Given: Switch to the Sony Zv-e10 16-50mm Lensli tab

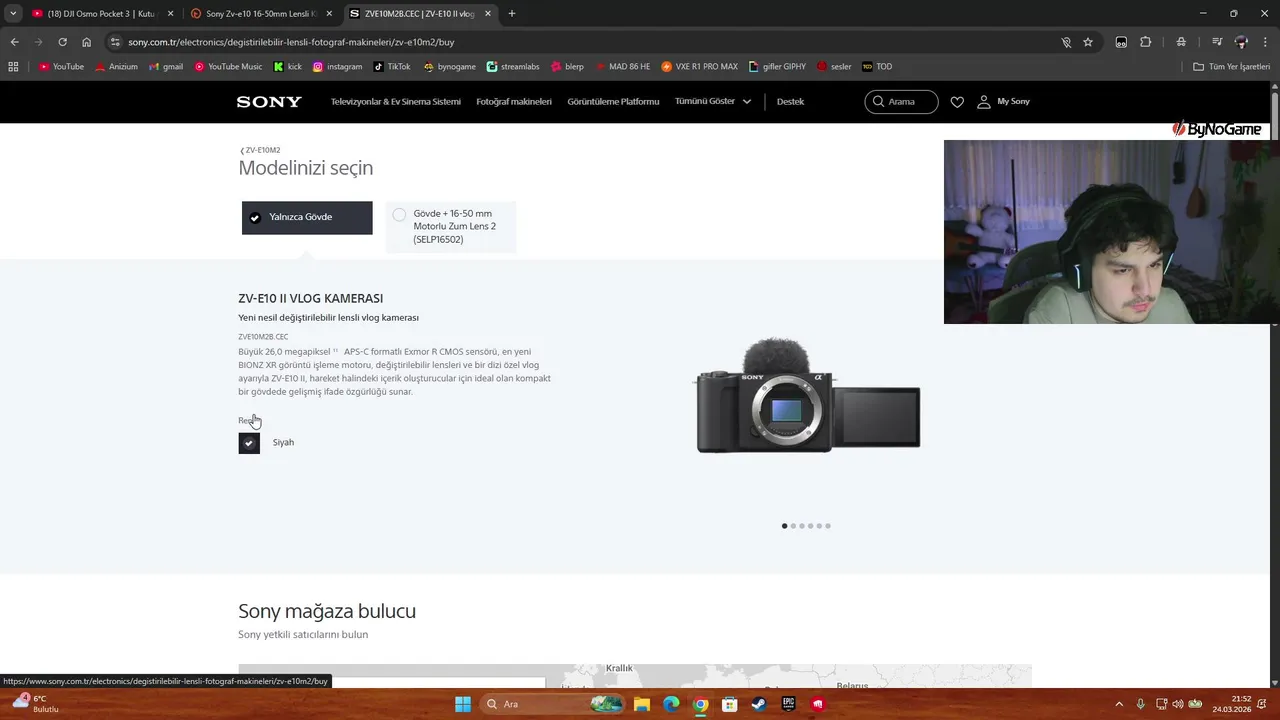Looking at the screenshot, I should click(x=262, y=13).
